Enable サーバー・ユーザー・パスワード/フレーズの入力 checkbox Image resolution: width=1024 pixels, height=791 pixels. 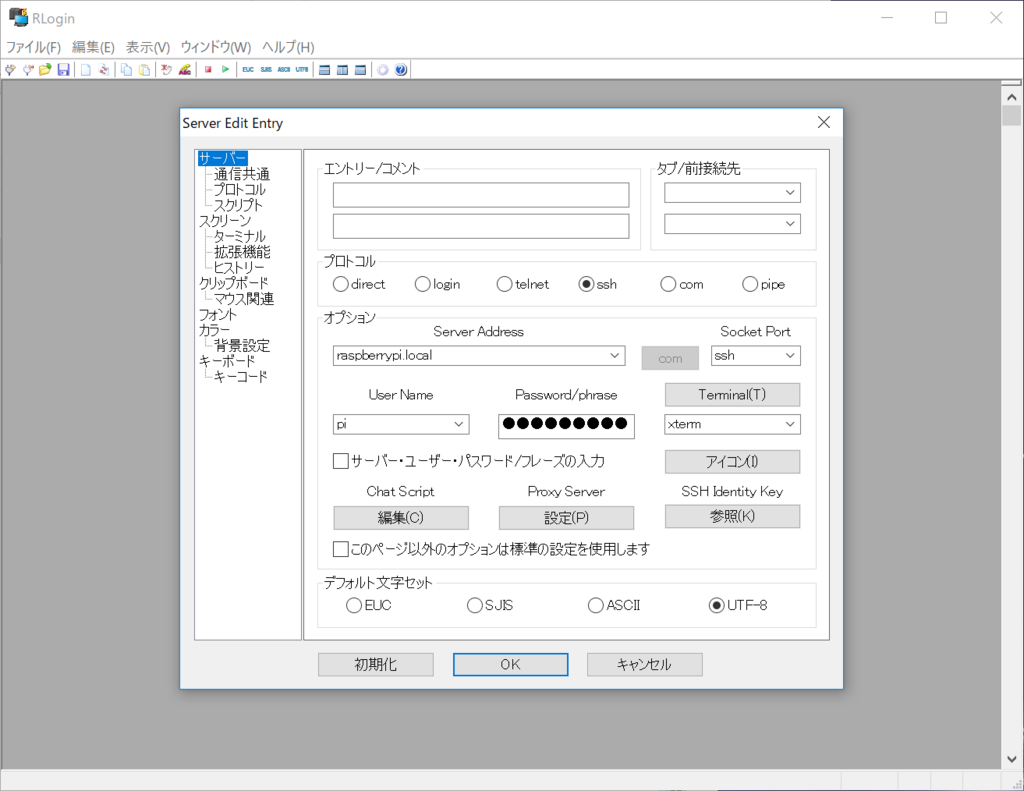tap(340, 461)
